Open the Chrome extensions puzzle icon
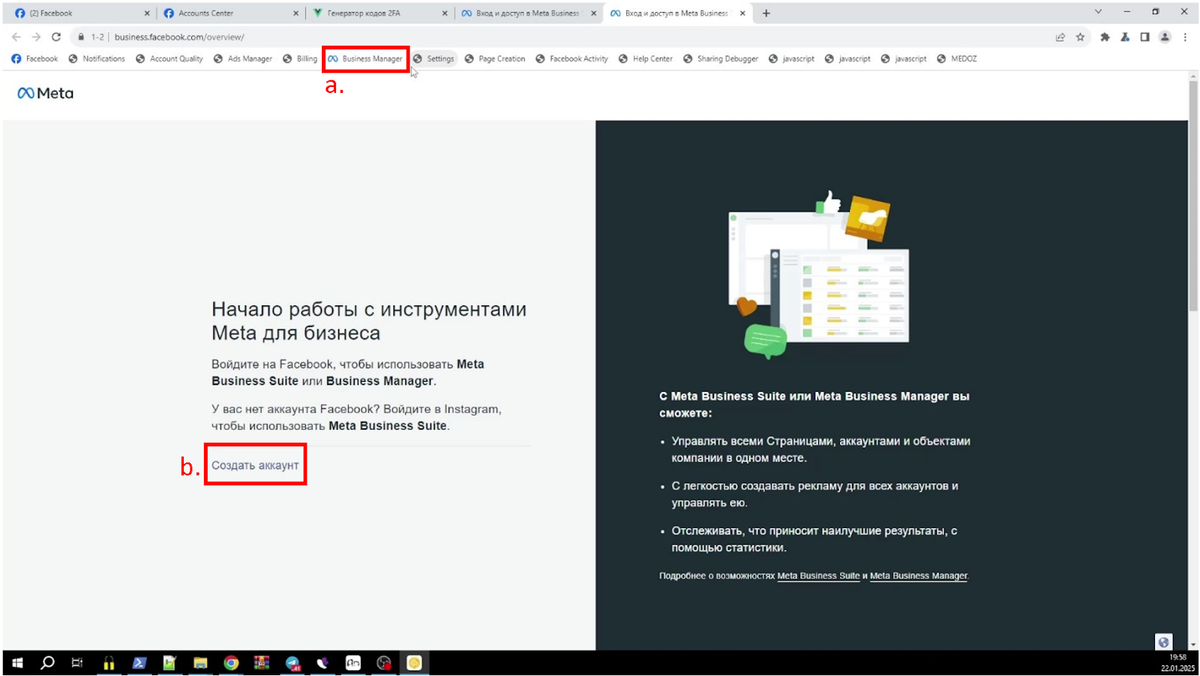 (1105, 37)
